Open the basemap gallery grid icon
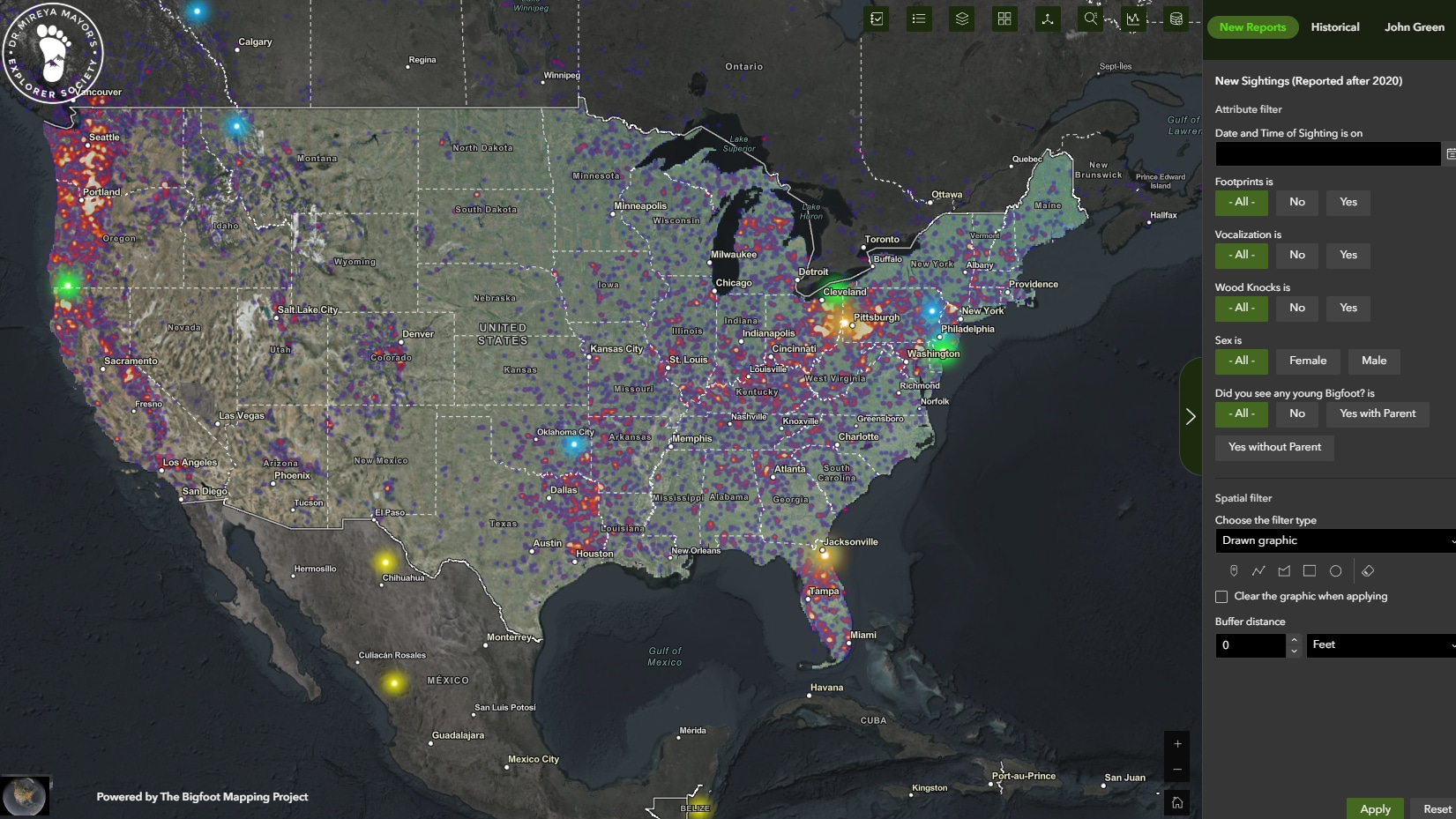This screenshot has height=819, width=1456. click(1004, 19)
